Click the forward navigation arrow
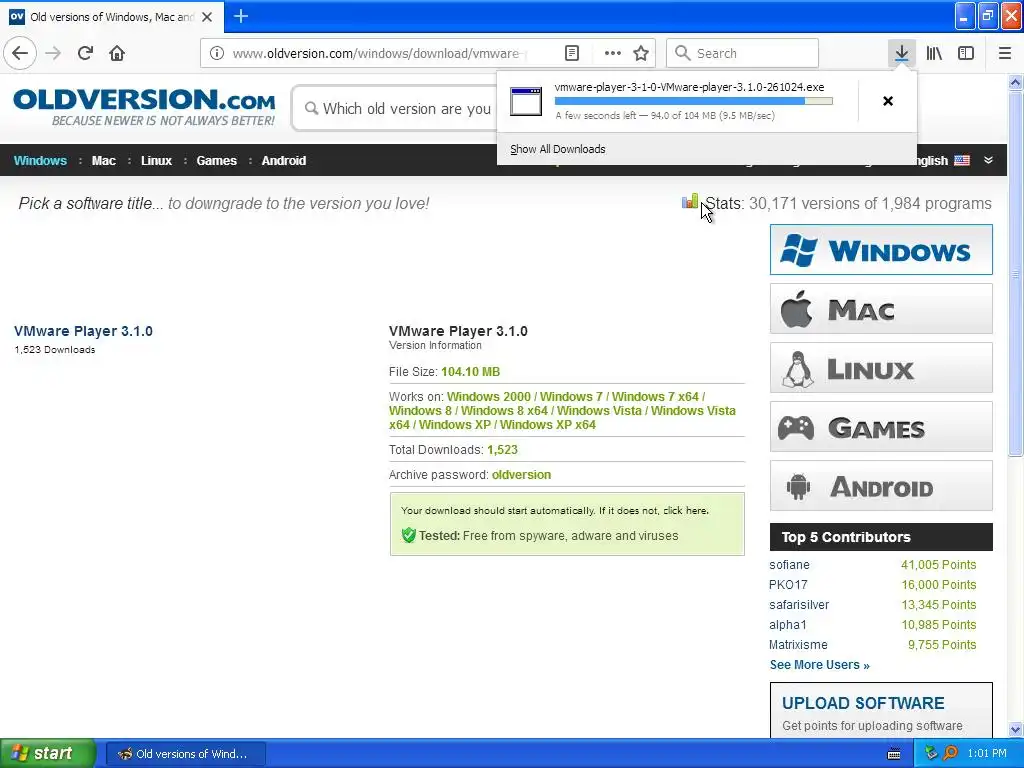This screenshot has width=1024, height=768. click(54, 53)
